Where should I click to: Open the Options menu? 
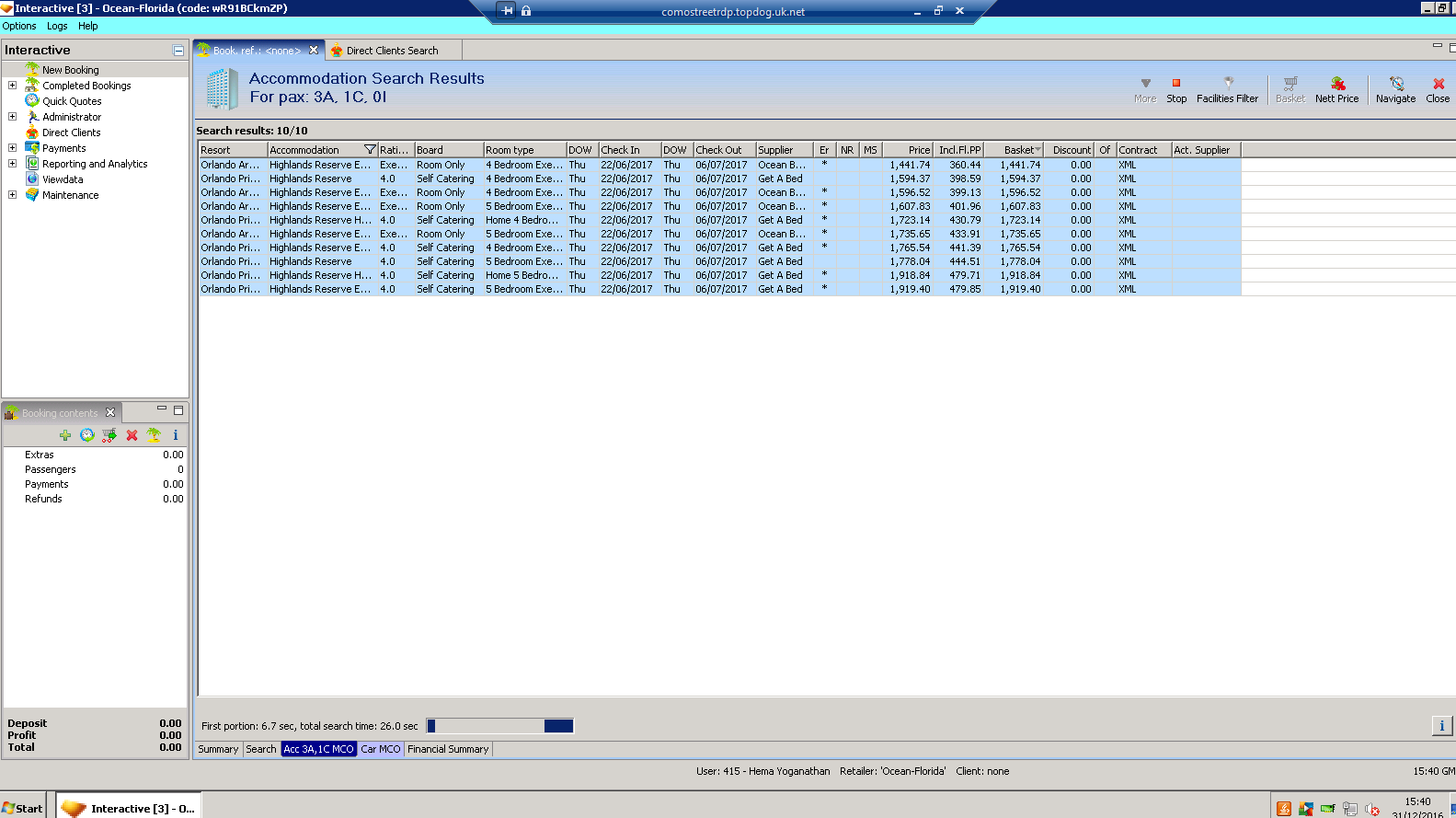pos(19,26)
